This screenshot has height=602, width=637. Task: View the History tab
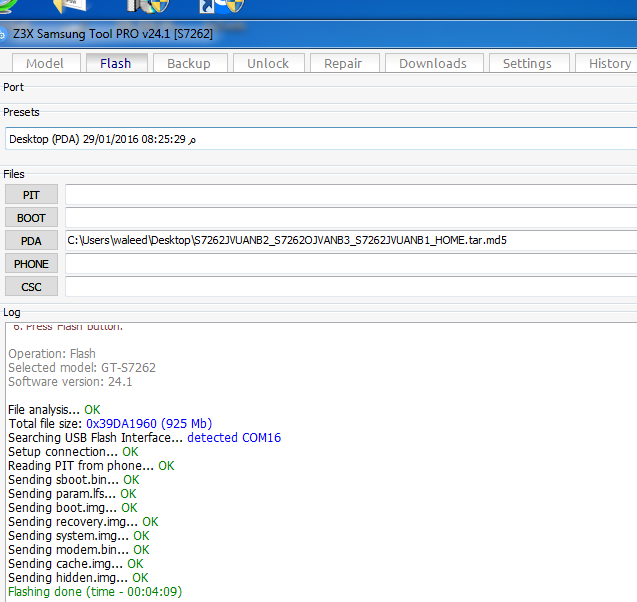point(607,63)
